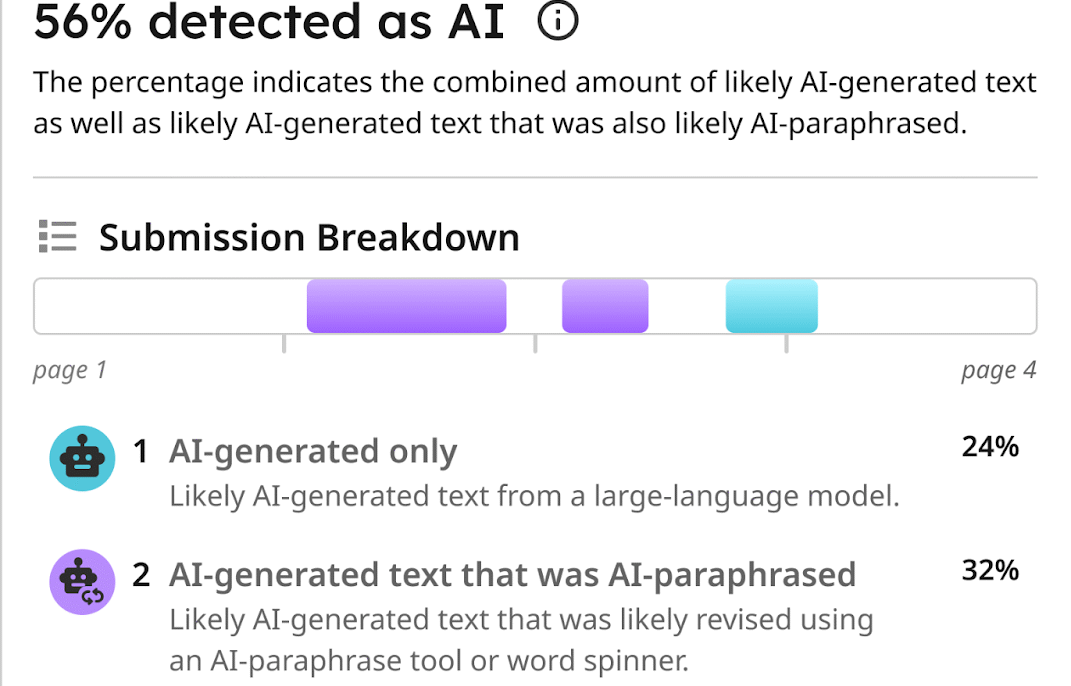Image resolution: width=1071 pixels, height=686 pixels.
Task: Select the cyan highlighted segment in the bar
Action: (x=771, y=306)
